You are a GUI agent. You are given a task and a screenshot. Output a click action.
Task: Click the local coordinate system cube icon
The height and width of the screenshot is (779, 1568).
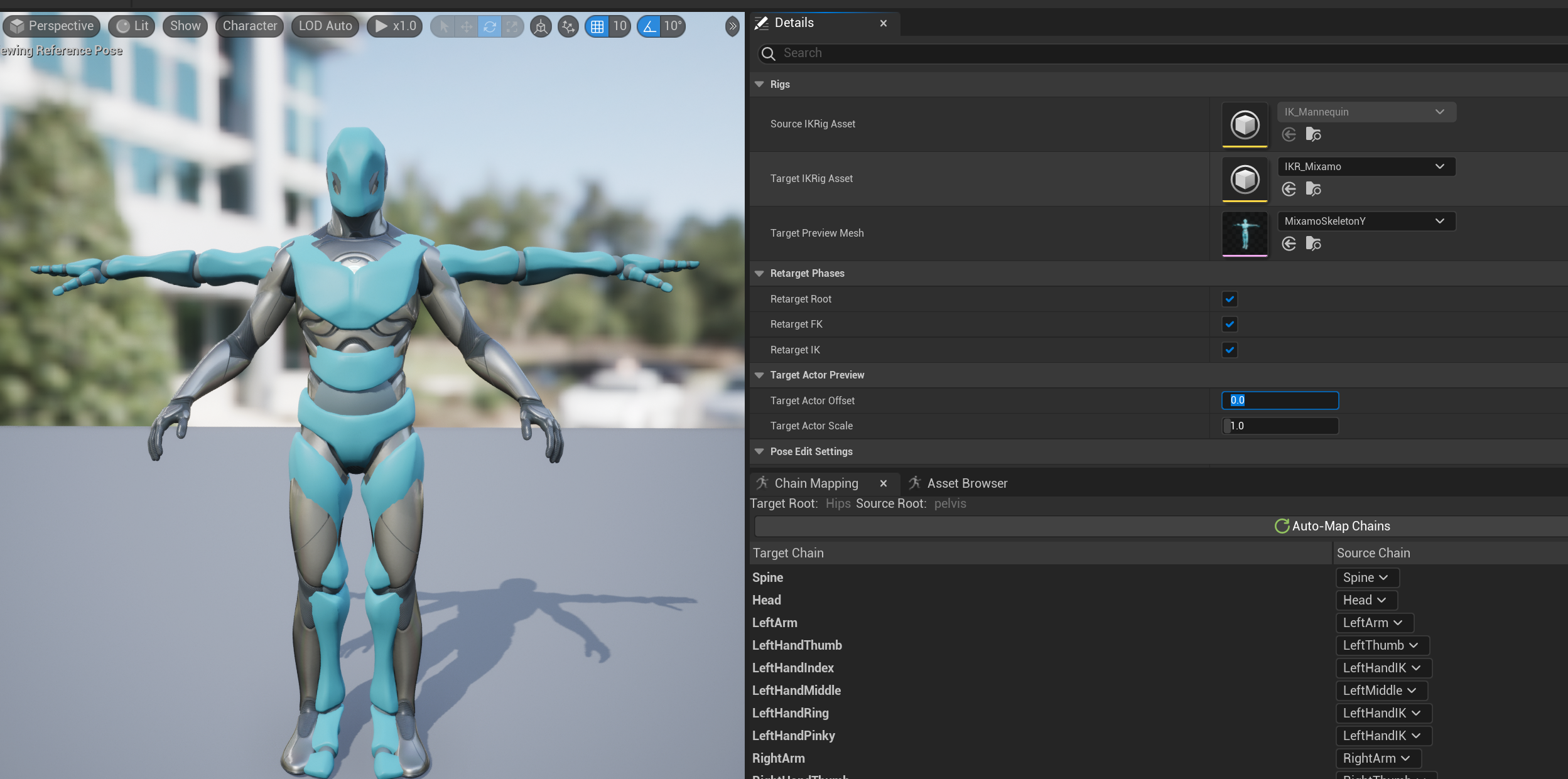(541, 26)
